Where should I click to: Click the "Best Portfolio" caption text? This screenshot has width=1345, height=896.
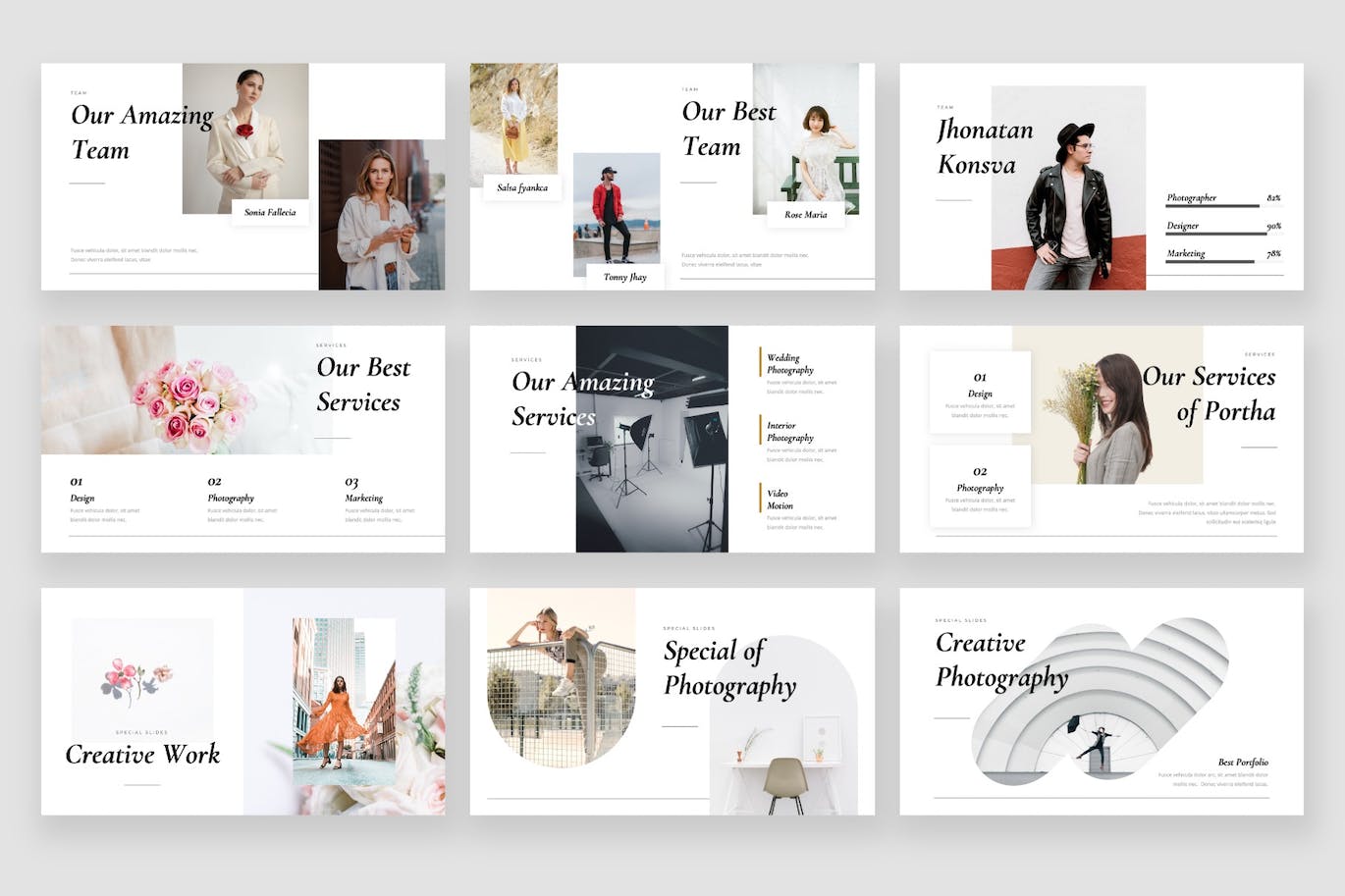coord(1242,762)
